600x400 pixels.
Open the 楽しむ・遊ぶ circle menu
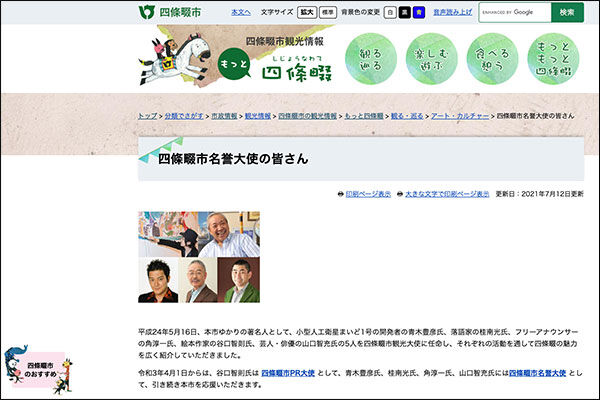pos(432,59)
